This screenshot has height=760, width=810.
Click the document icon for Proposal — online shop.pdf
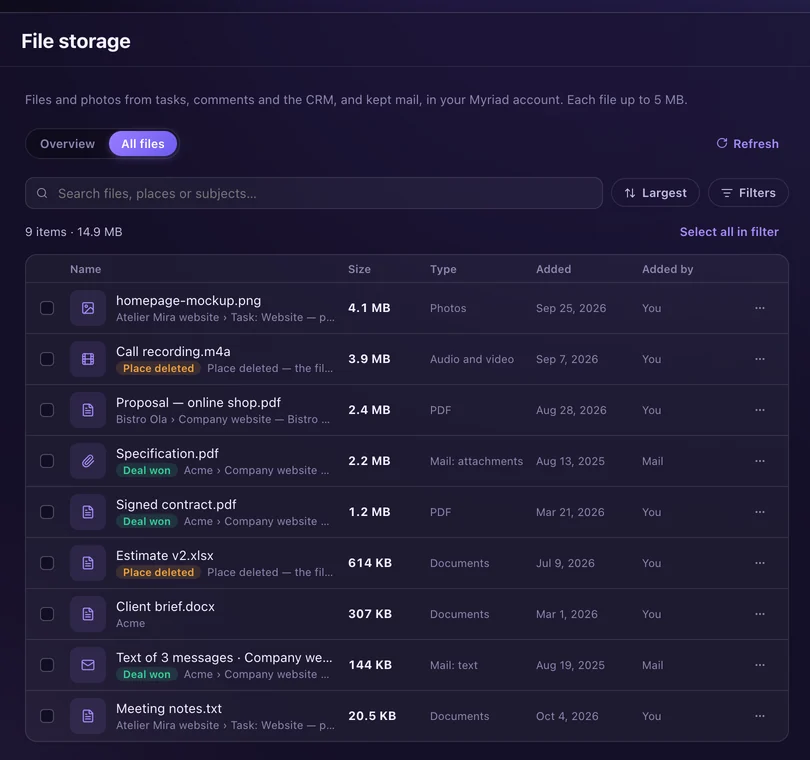click(x=88, y=410)
